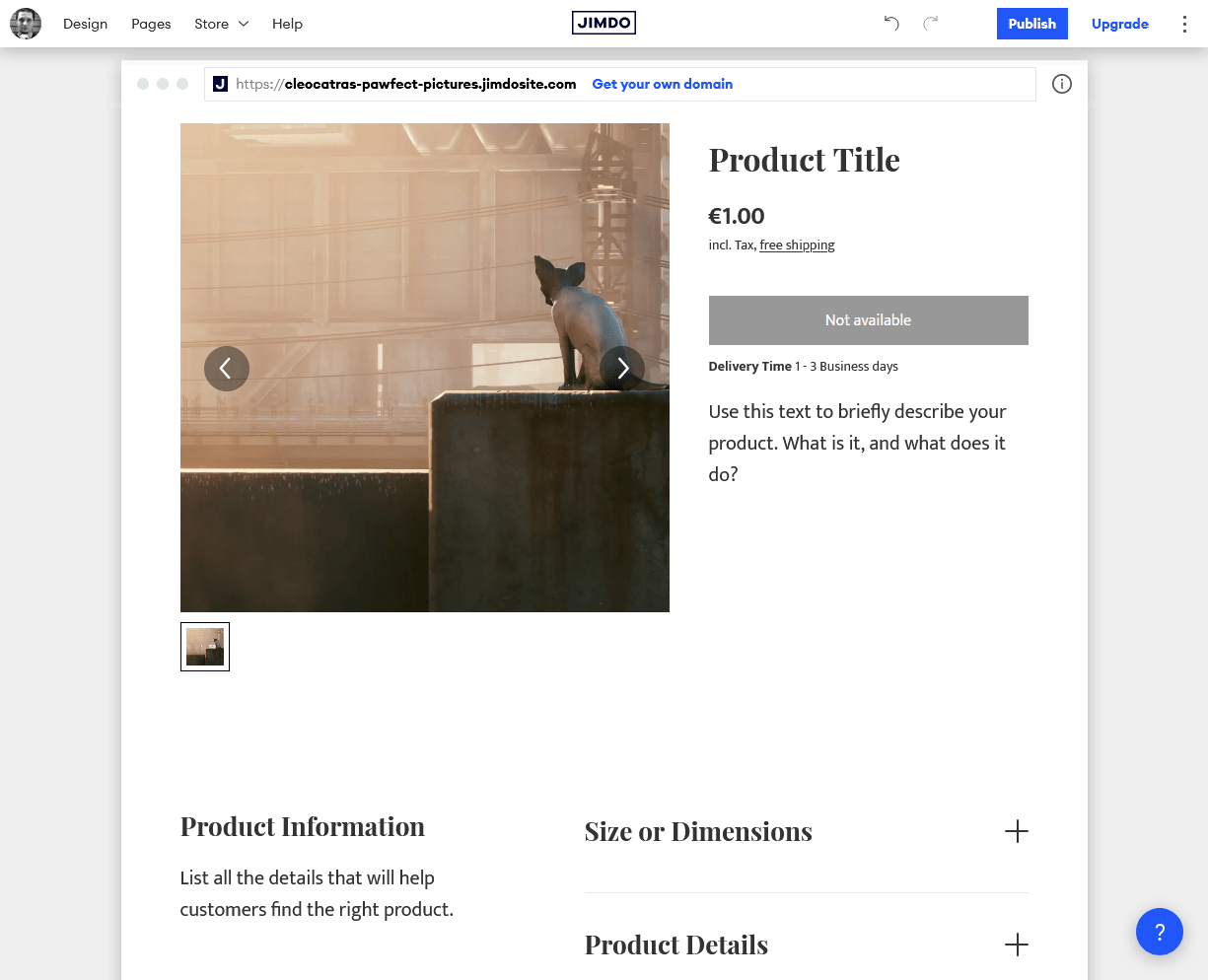Click the Jimdo logo

pos(604,23)
